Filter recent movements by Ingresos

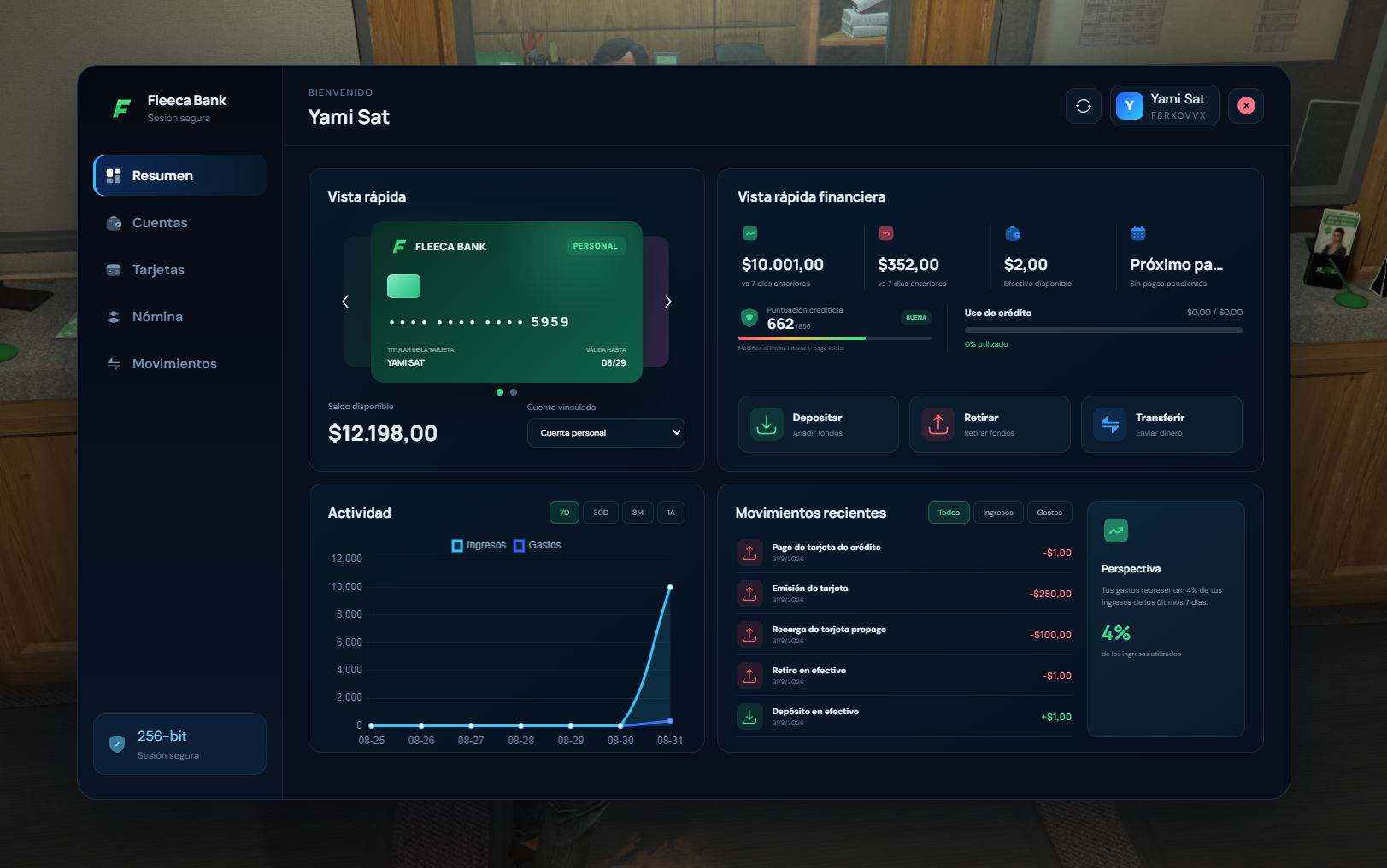[x=998, y=513]
